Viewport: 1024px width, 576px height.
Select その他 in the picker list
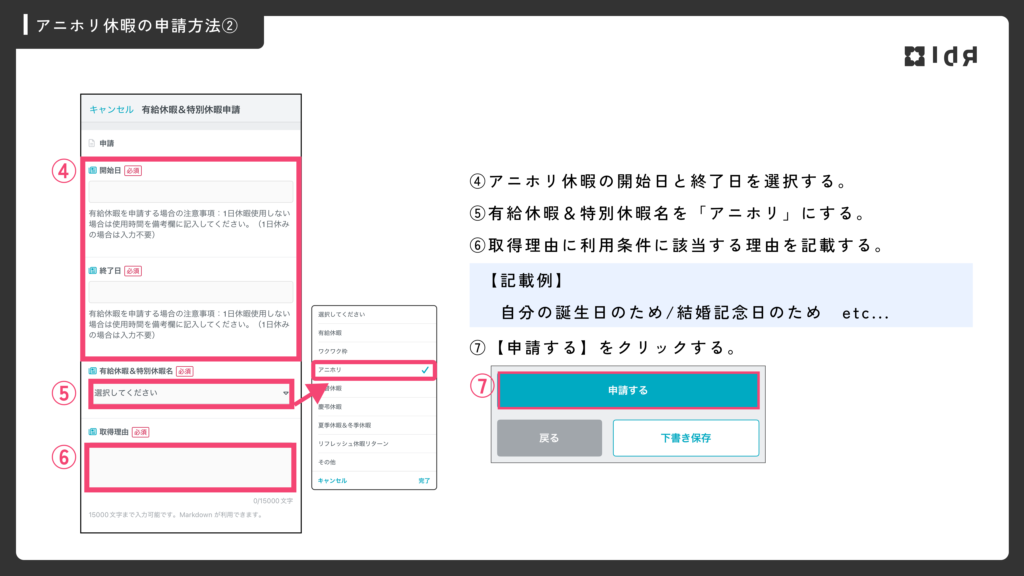[327, 462]
